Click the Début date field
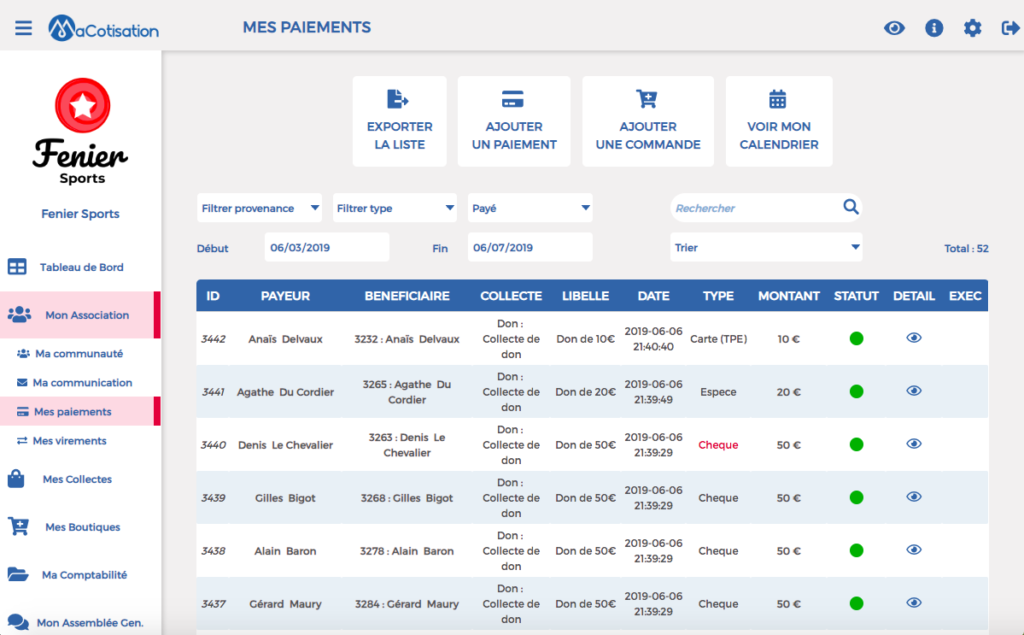 pos(327,248)
